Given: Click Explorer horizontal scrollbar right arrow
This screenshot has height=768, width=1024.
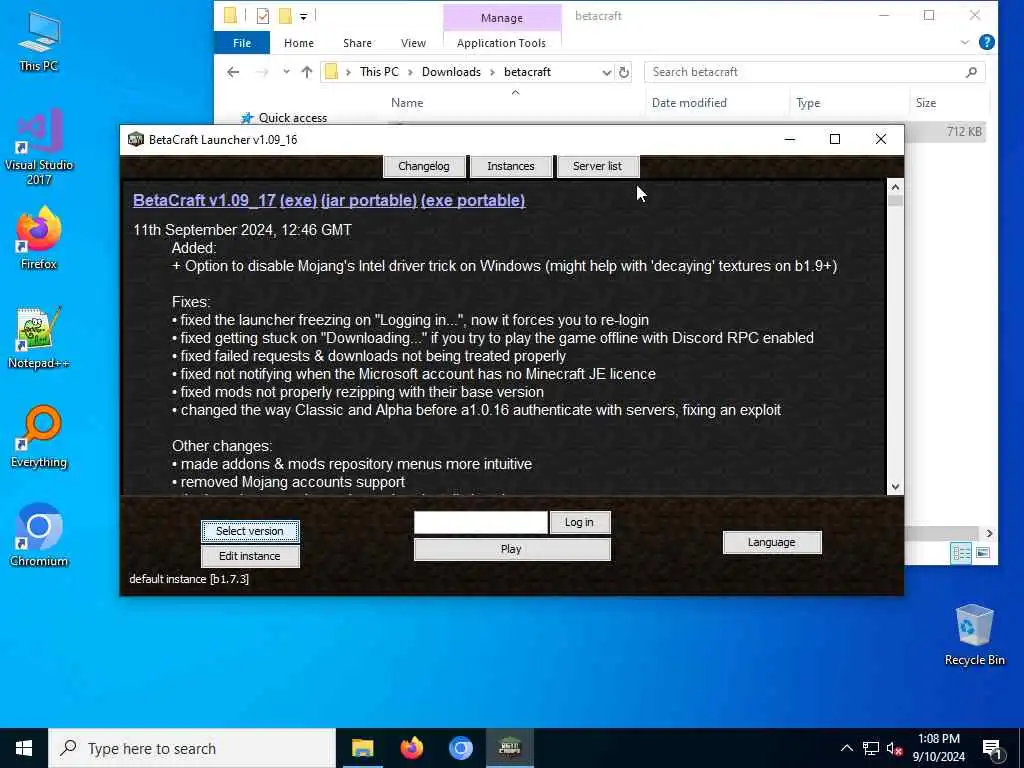Looking at the screenshot, I should 989,533.
